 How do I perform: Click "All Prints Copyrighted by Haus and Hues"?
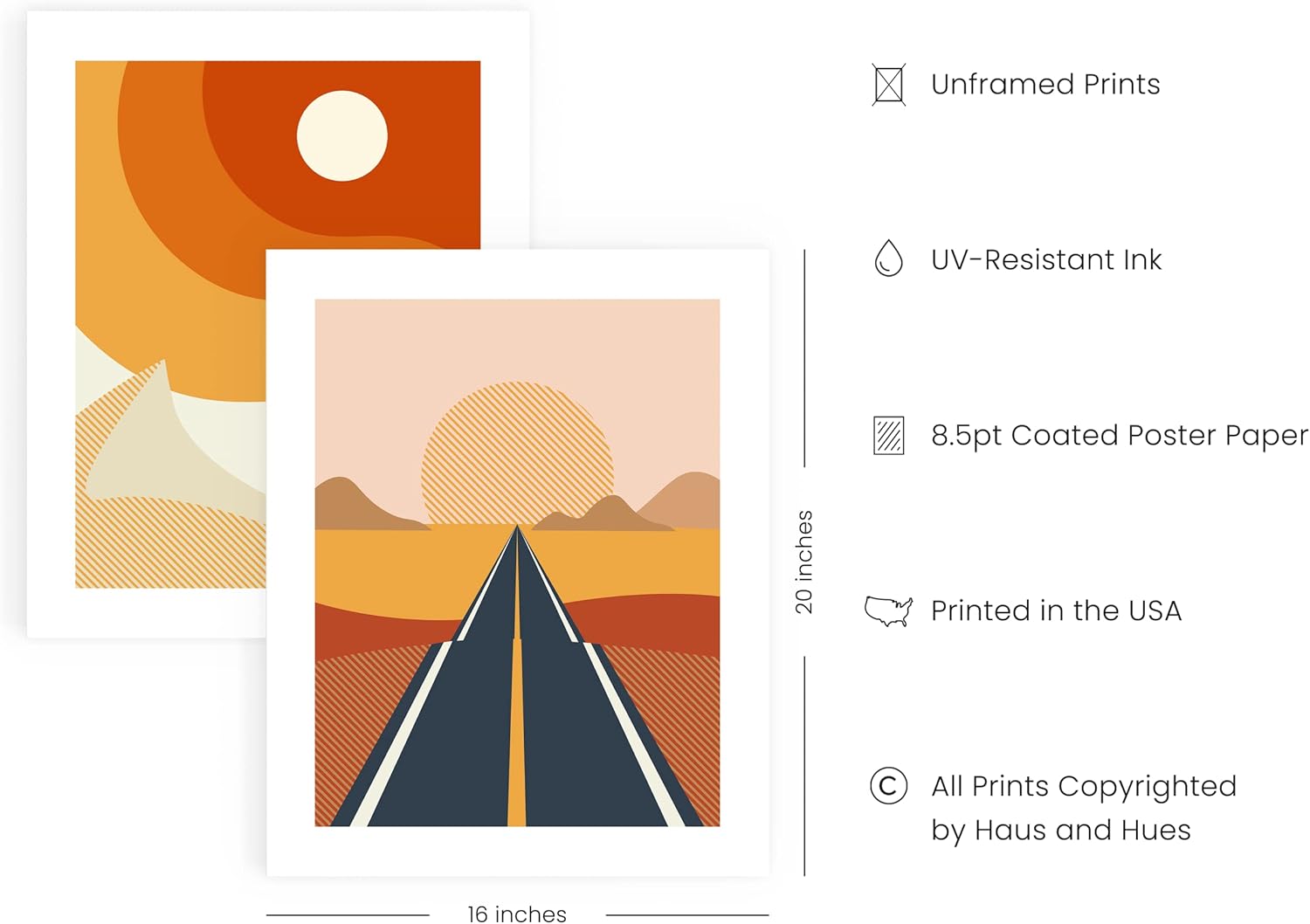click(1083, 807)
